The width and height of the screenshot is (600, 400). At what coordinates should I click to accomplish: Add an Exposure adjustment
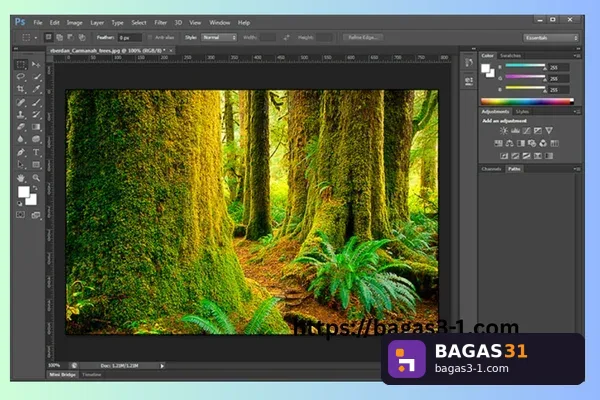coord(538,131)
